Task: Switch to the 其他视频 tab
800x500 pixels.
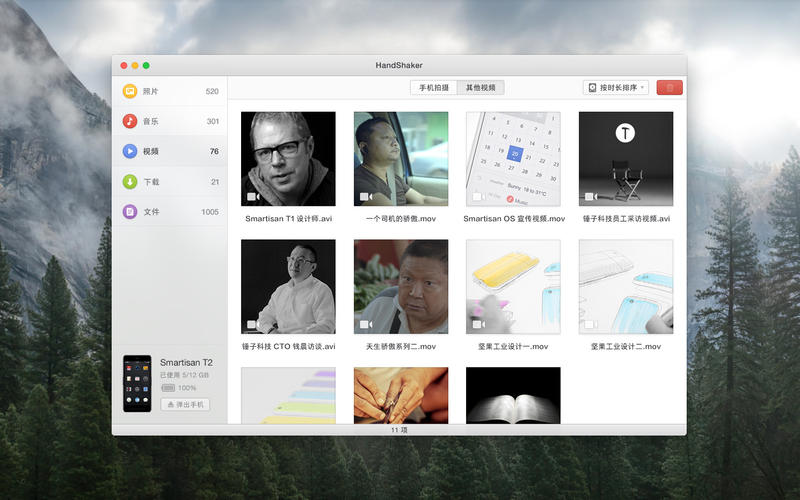Action: click(x=481, y=88)
